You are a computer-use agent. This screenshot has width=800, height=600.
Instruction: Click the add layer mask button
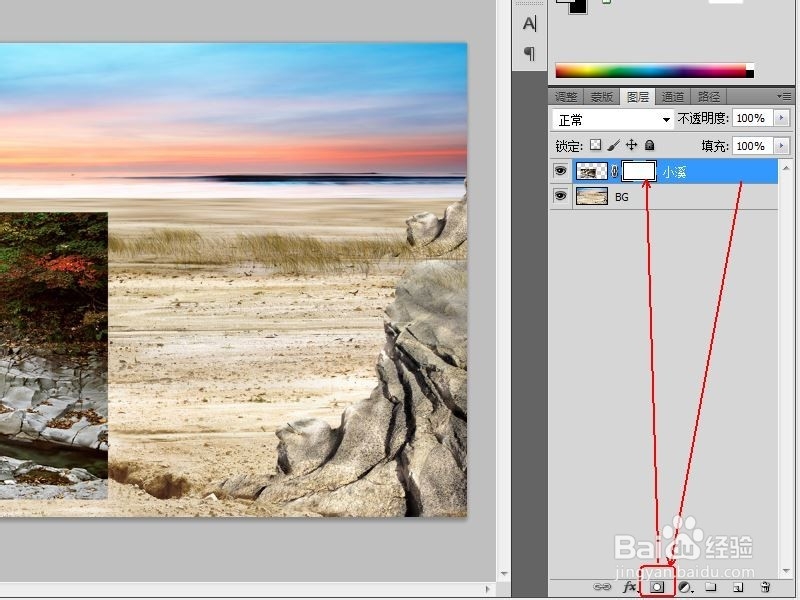click(657, 587)
